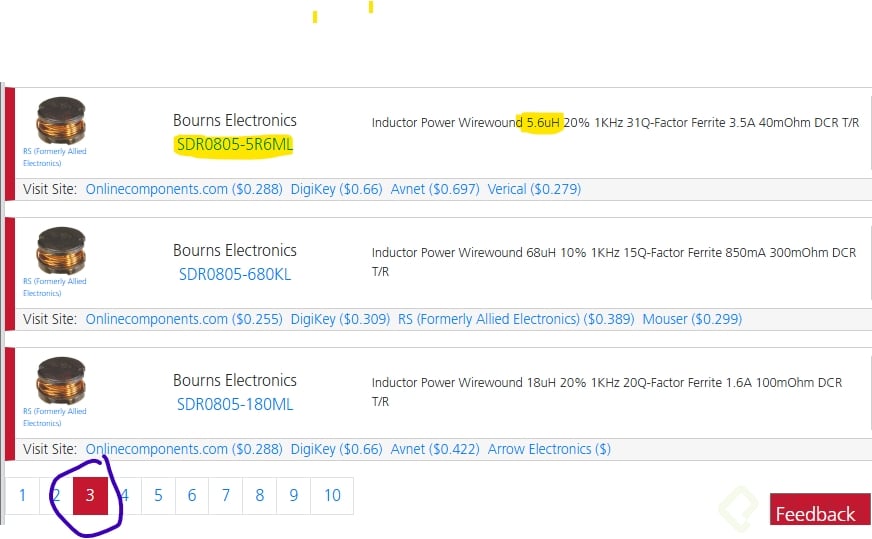Go to results page 6
Image resolution: width=872 pixels, height=539 pixels.
point(192,495)
